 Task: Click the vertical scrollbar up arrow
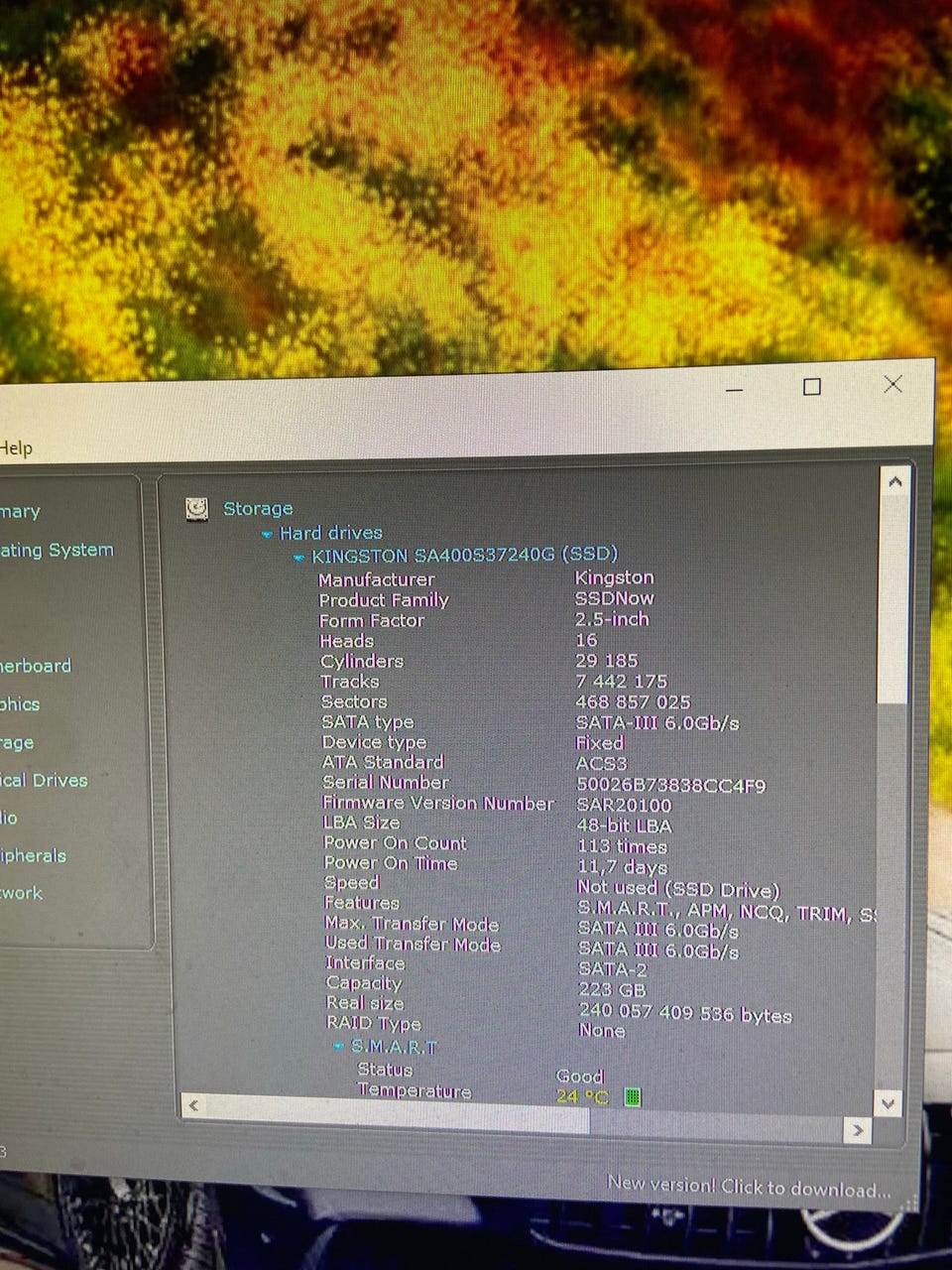(x=895, y=482)
